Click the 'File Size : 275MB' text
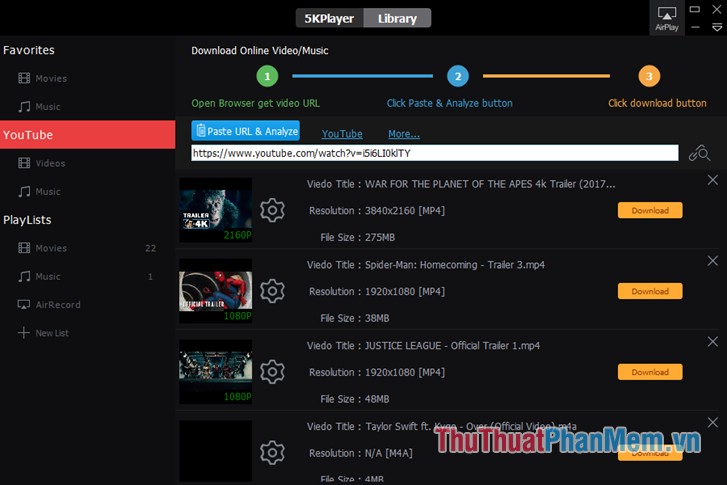This screenshot has width=727, height=485. 357,237
